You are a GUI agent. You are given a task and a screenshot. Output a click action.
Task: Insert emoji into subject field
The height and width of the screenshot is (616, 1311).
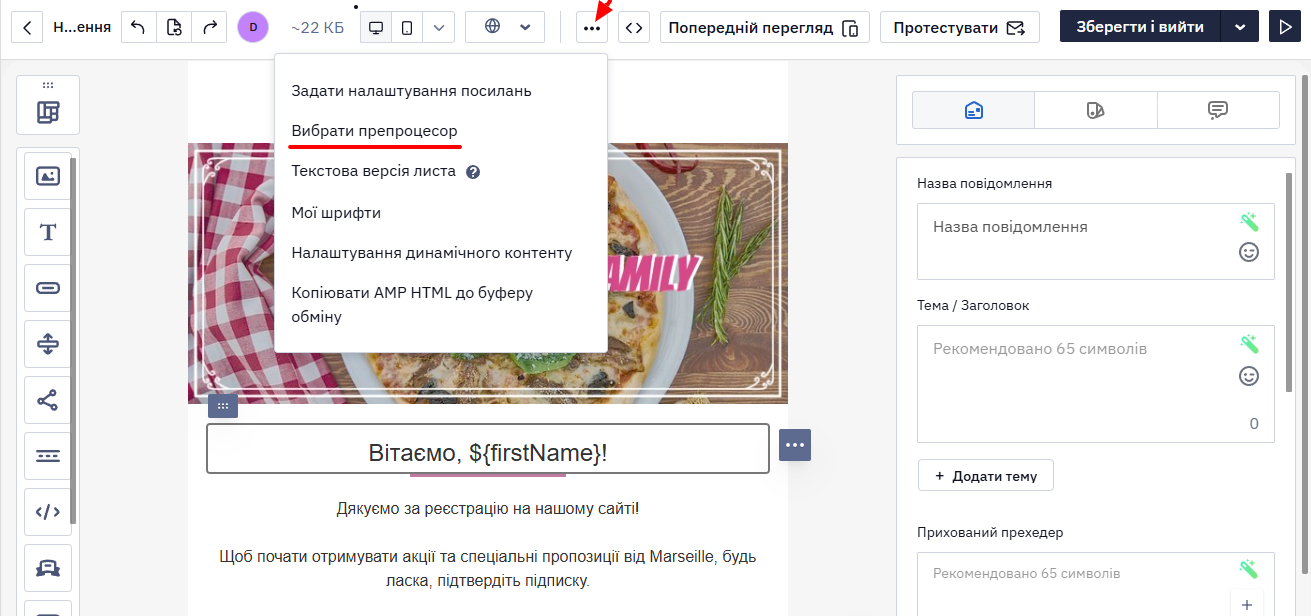point(1249,376)
